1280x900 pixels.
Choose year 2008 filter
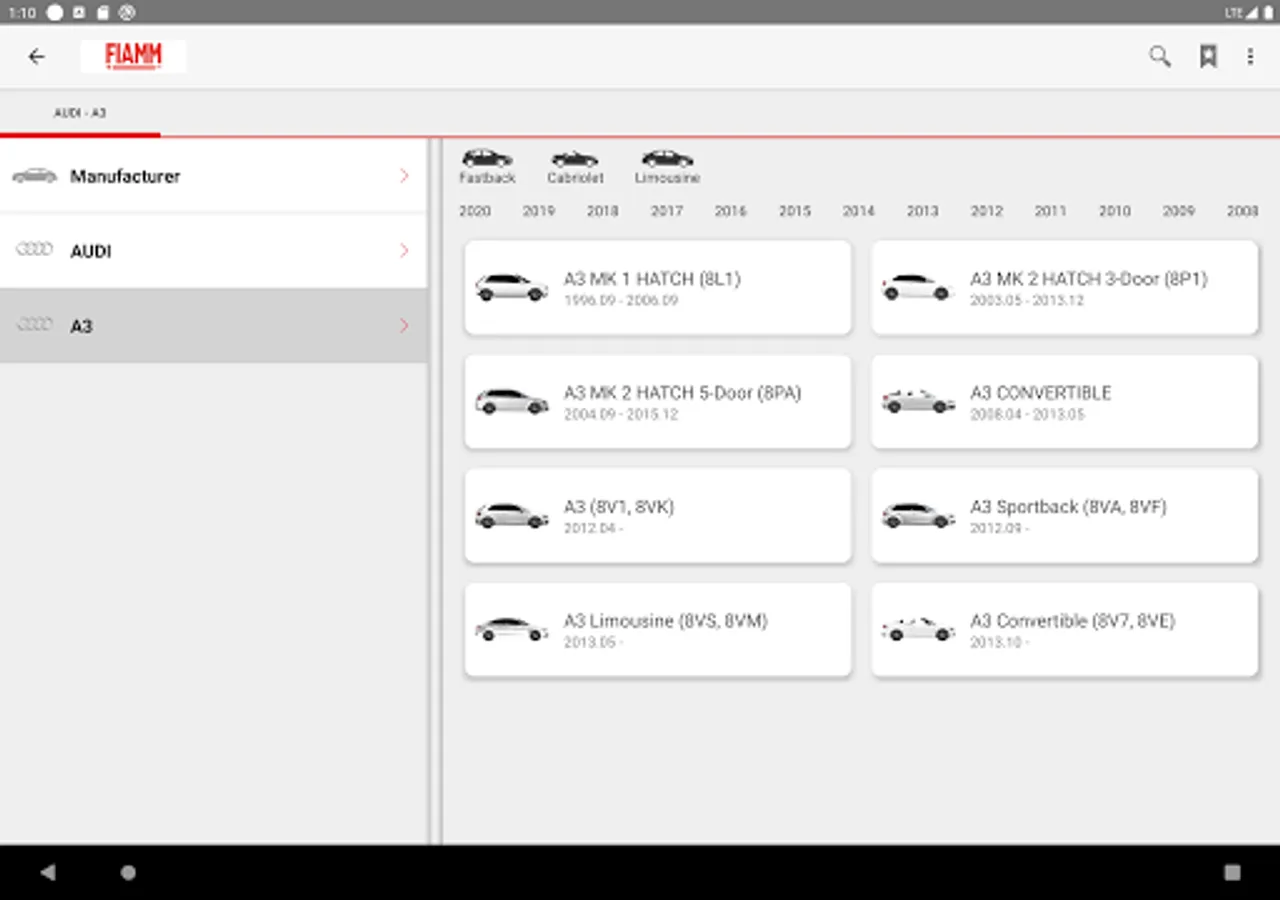click(1243, 211)
